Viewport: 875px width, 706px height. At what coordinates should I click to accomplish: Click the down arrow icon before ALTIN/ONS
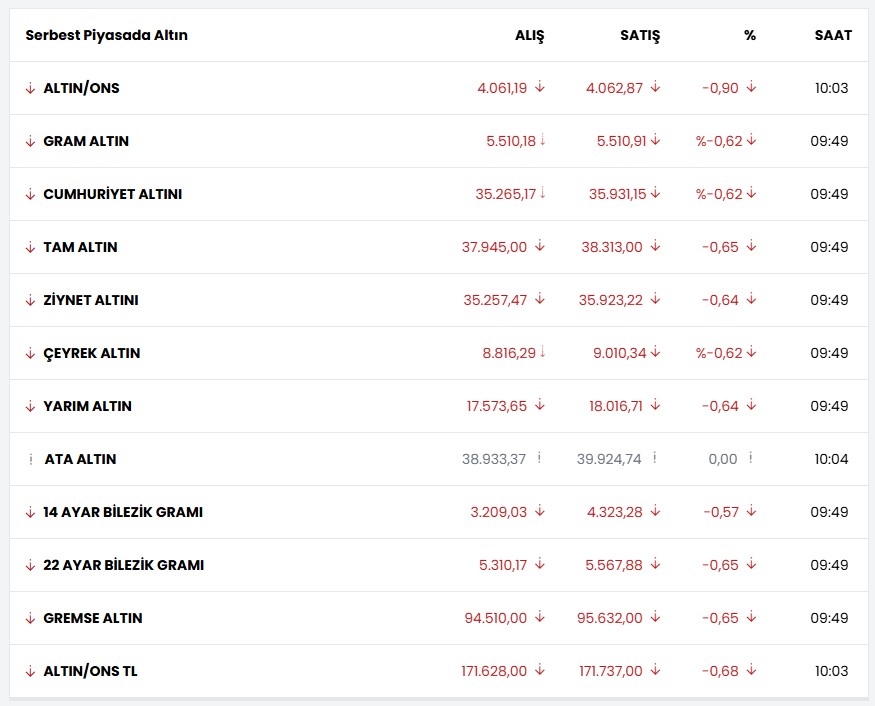point(30,88)
